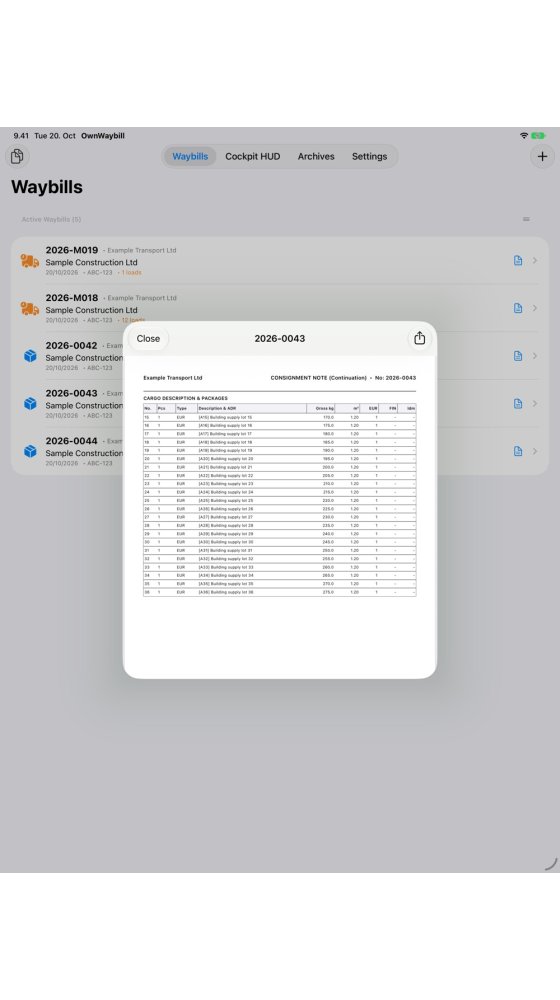Expand waybill 2026-0042 with its chevron
560x1000 pixels.
click(535, 356)
